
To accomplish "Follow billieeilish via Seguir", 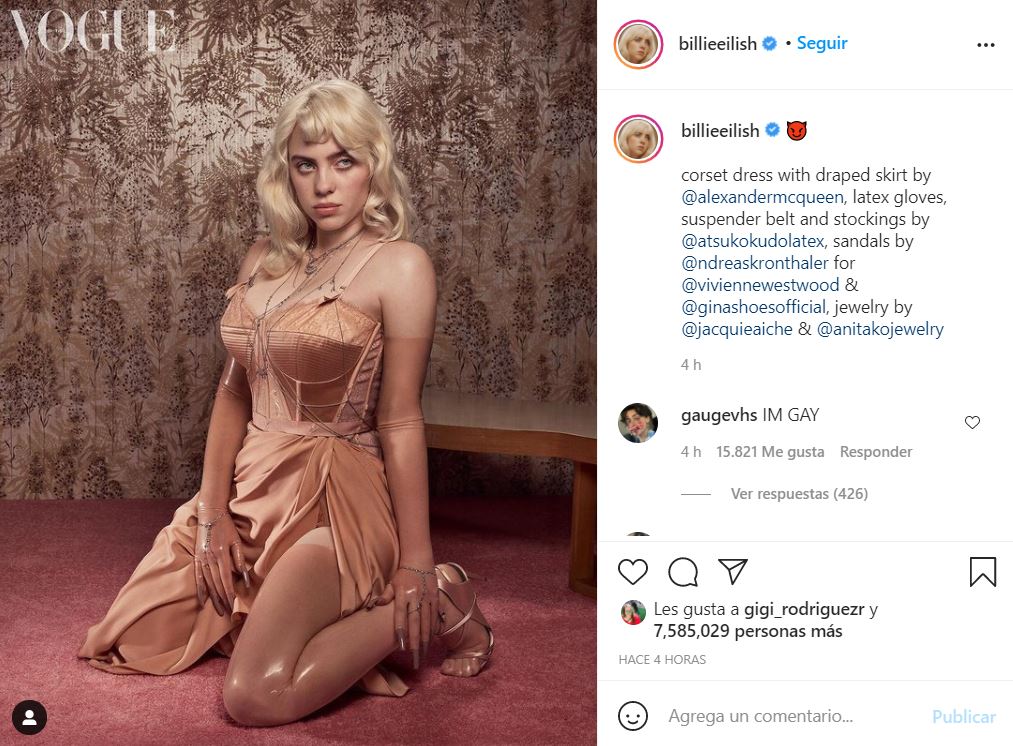I will 822,43.
